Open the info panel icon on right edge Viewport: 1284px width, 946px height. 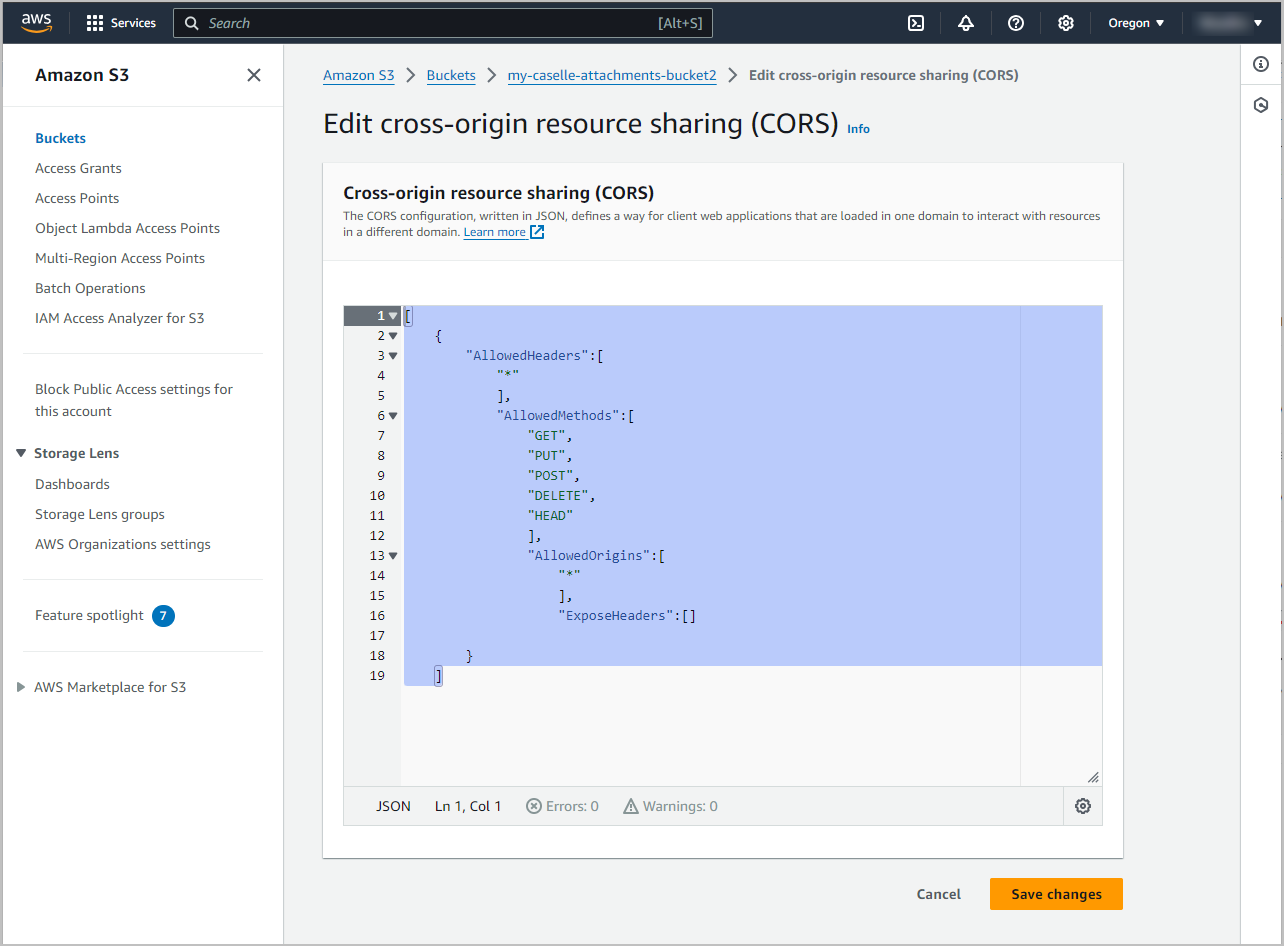click(x=1261, y=64)
